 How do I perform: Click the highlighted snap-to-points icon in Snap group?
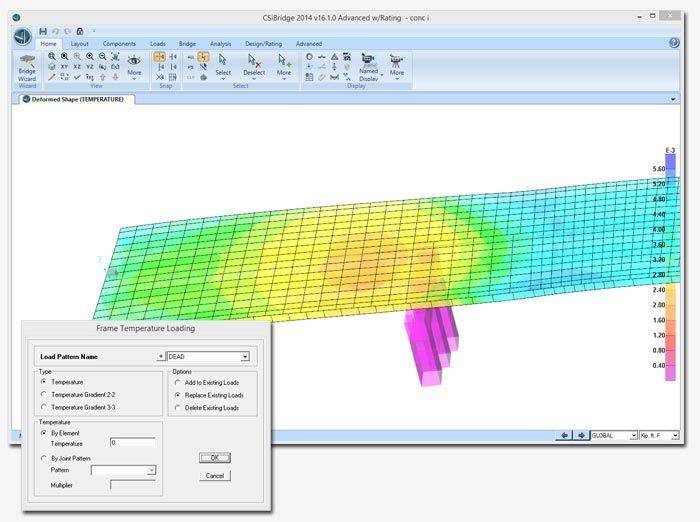159,56
